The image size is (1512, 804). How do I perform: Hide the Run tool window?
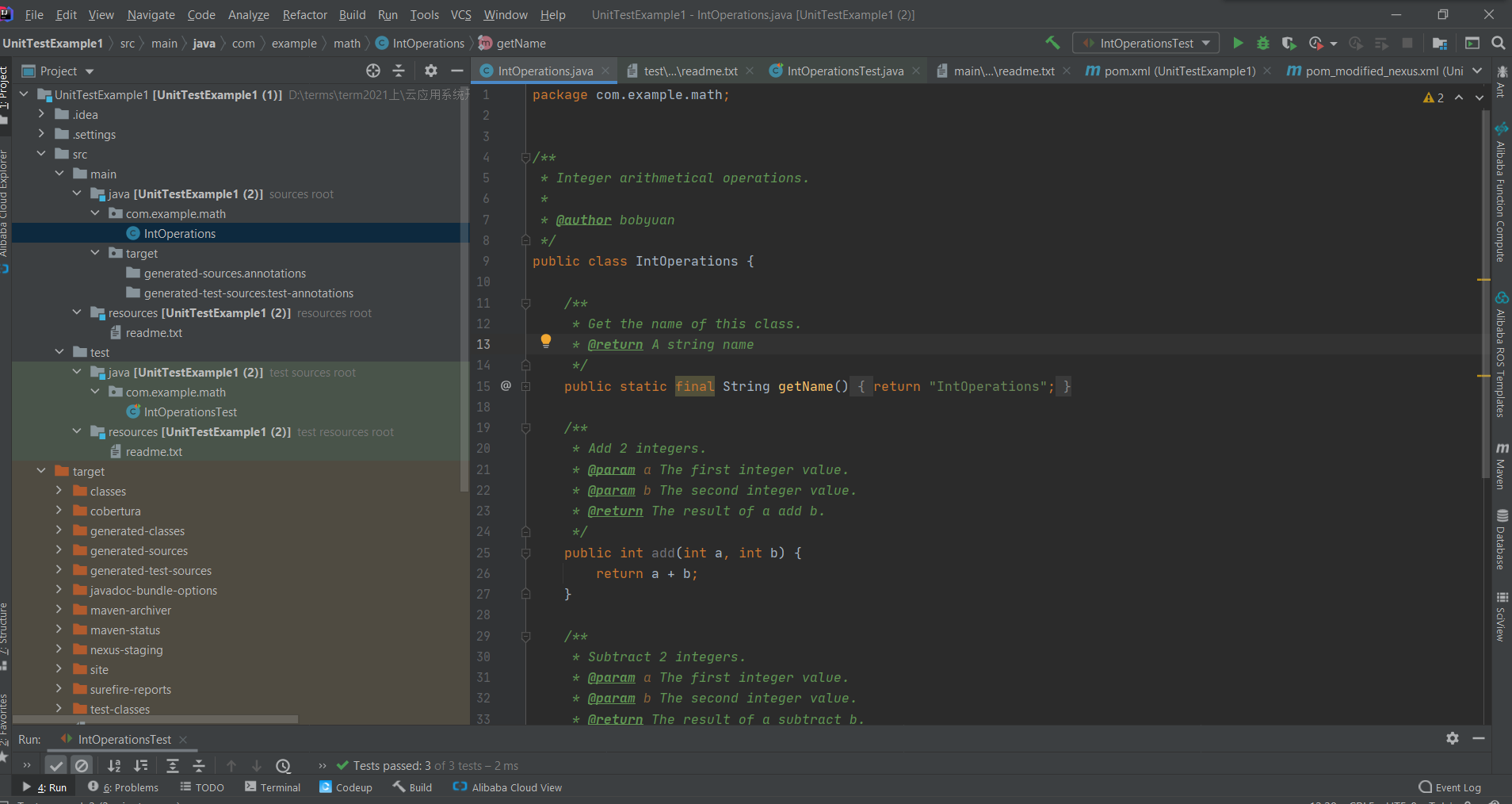[1479, 738]
